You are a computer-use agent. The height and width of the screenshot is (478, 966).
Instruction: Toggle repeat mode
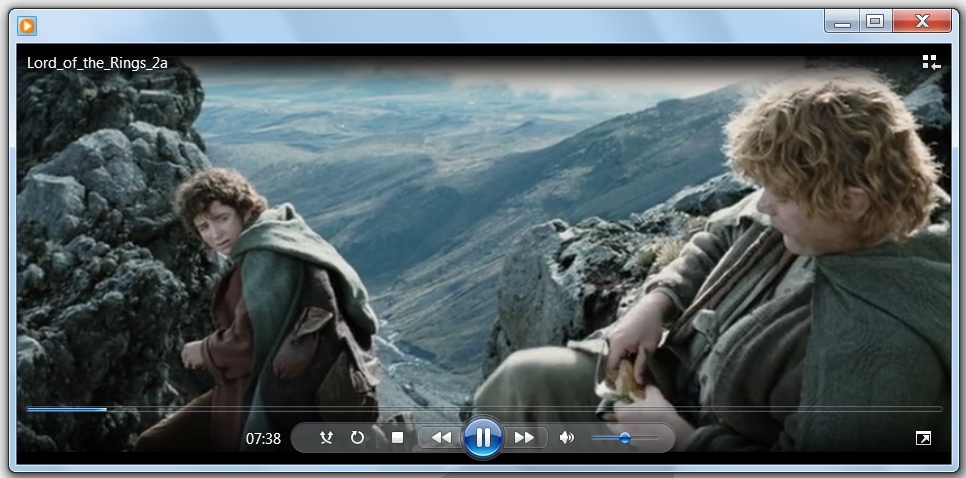tap(357, 437)
